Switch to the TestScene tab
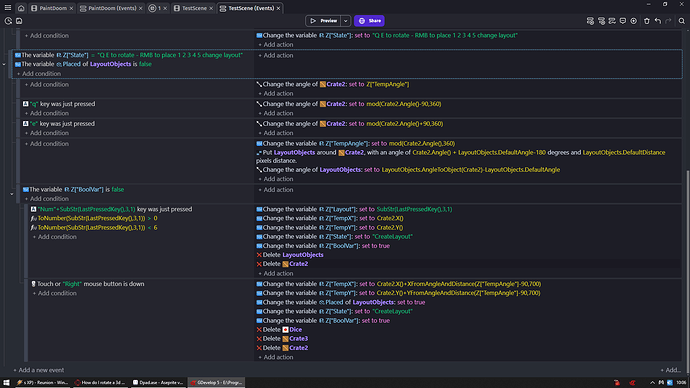 (x=194, y=8)
